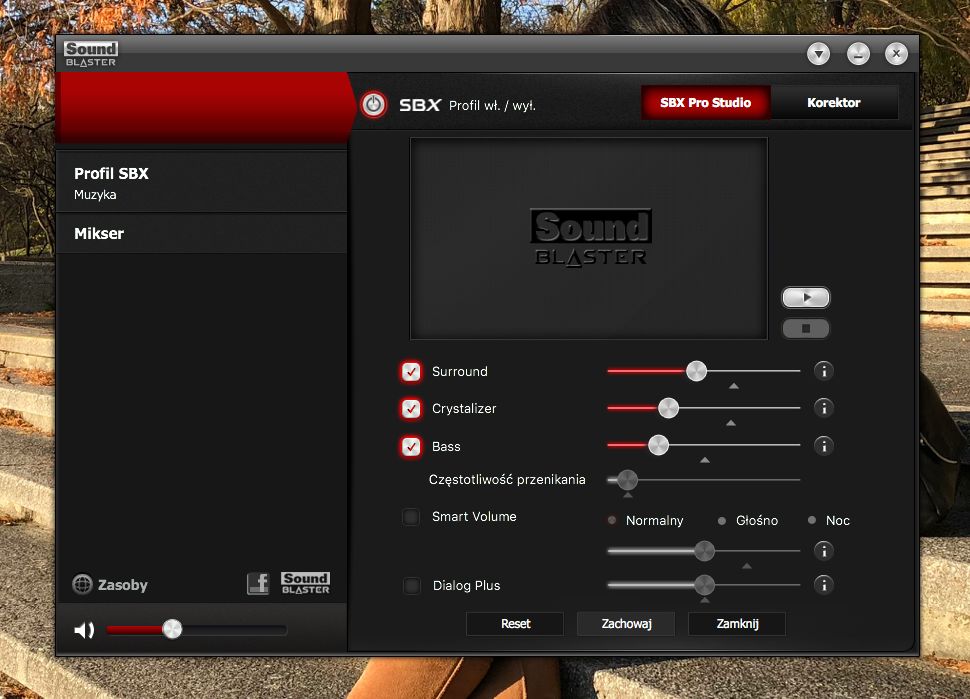Disable the Crystalizer checkbox
The image size is (970, 699).
pyautogui.click(x=411, y=409)
